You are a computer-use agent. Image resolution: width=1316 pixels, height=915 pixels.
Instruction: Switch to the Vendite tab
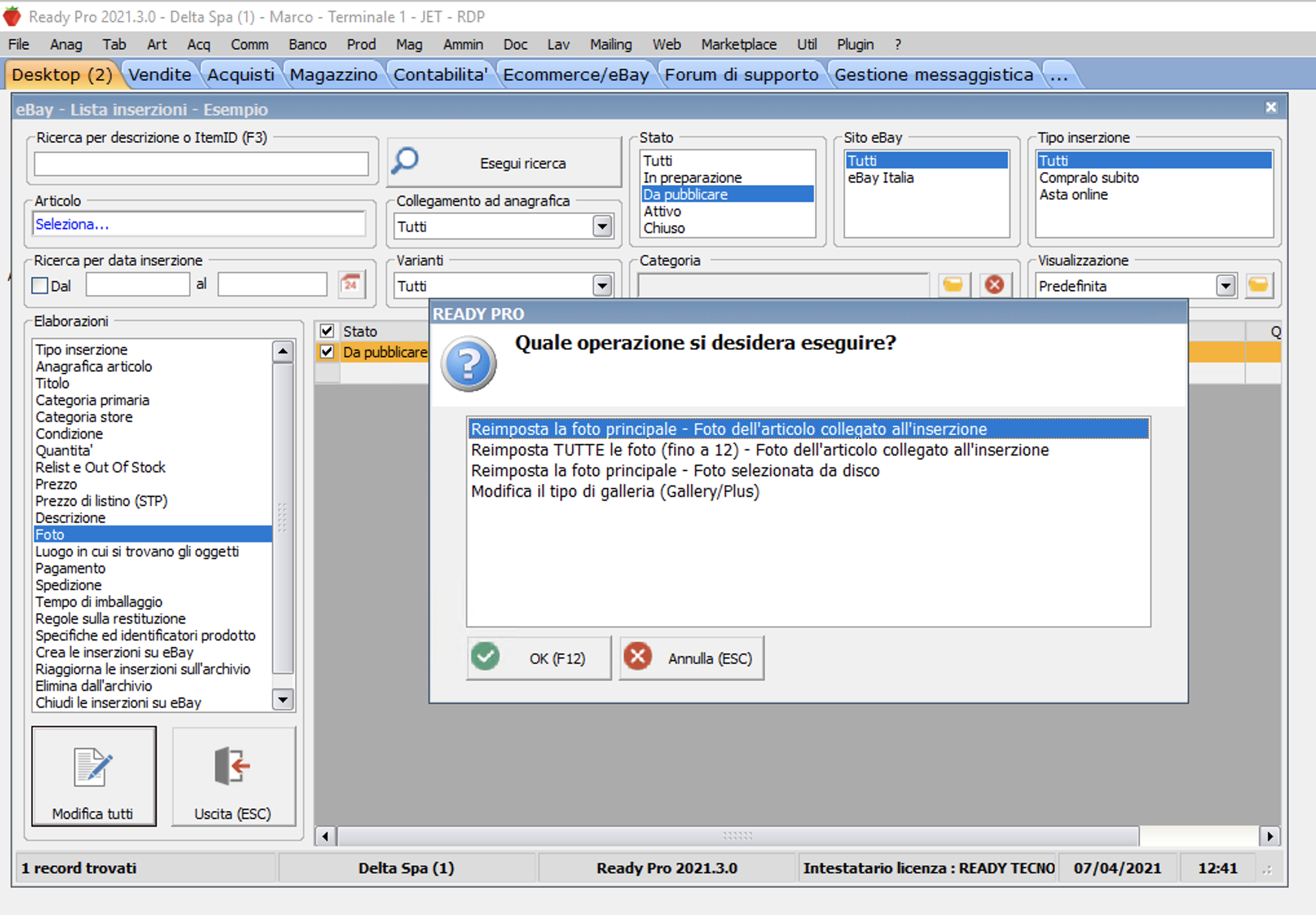[160, 74]
